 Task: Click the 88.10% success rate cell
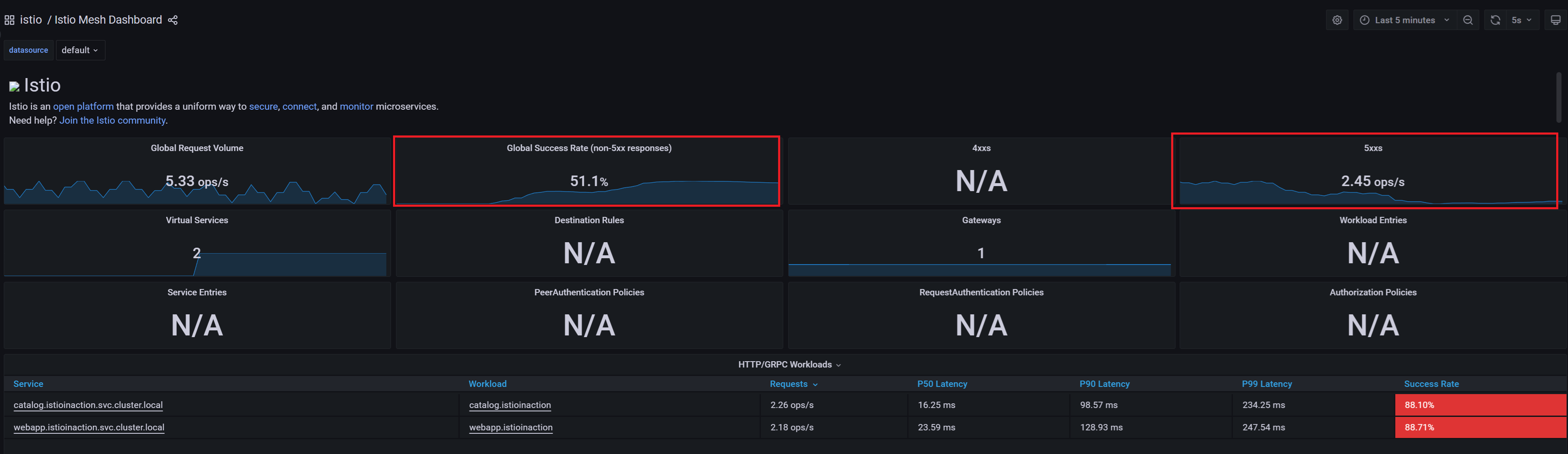[x=1480, y=405]
